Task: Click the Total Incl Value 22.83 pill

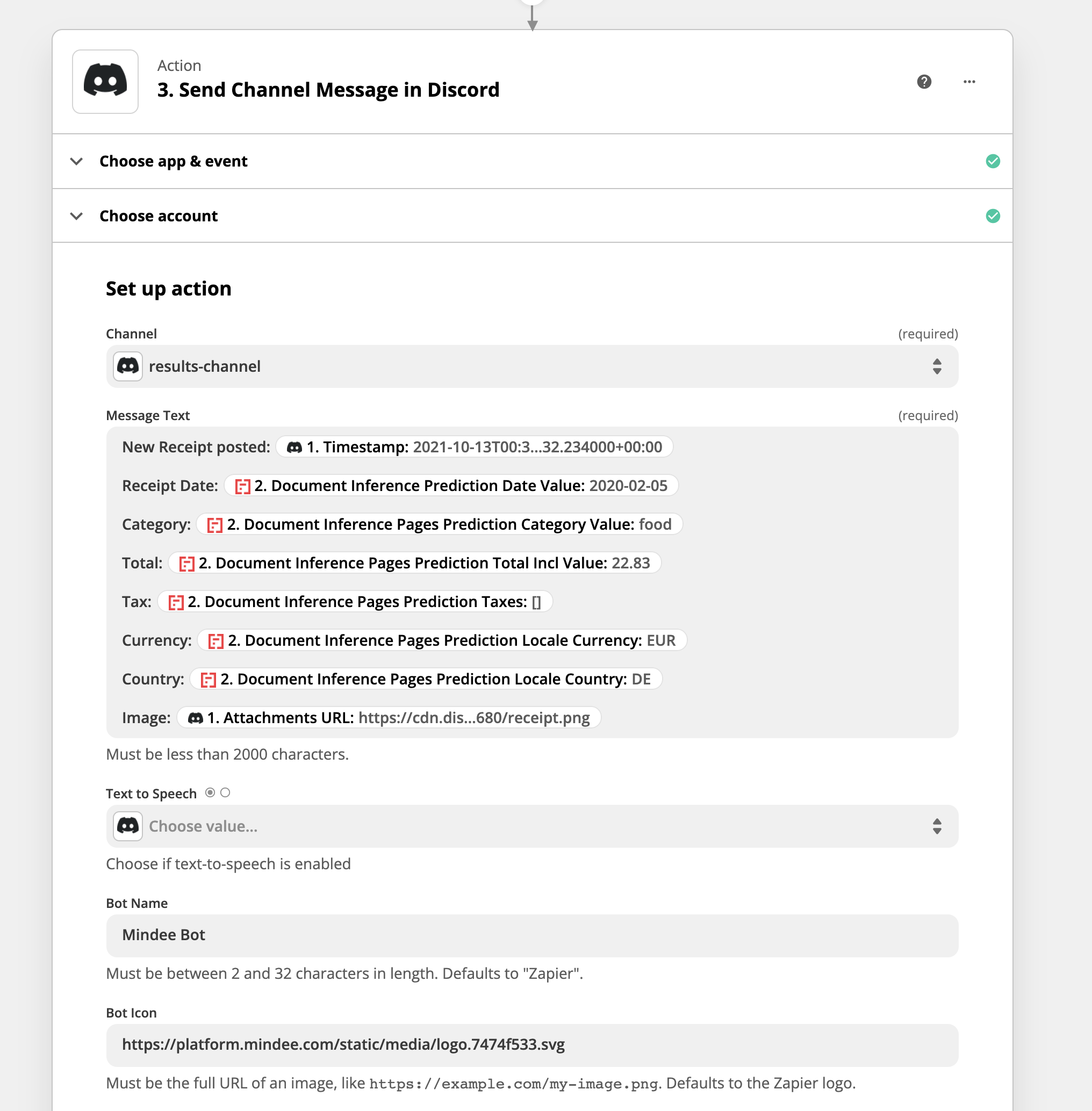Action: [415, 563]
